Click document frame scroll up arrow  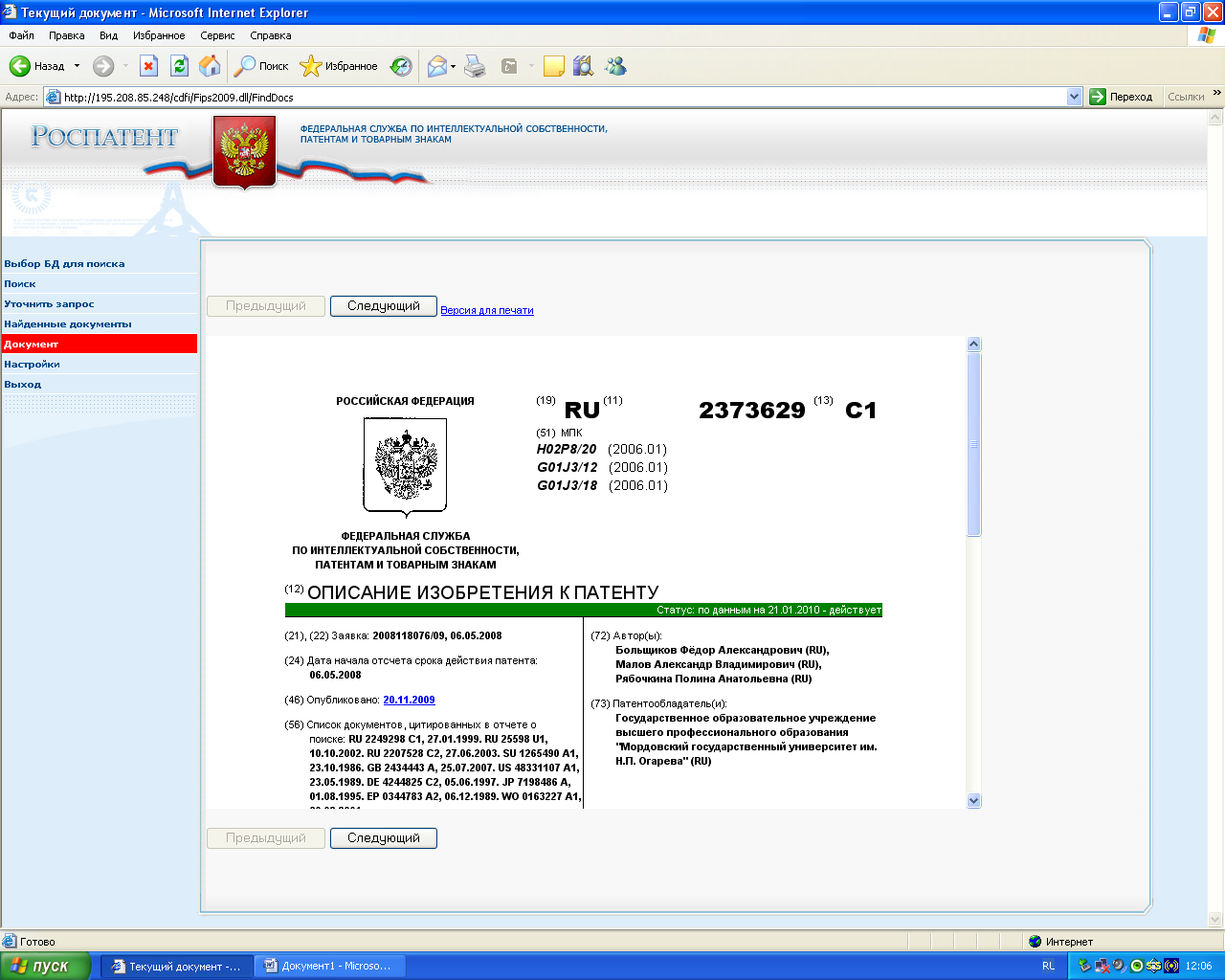[x=974, y=344]
